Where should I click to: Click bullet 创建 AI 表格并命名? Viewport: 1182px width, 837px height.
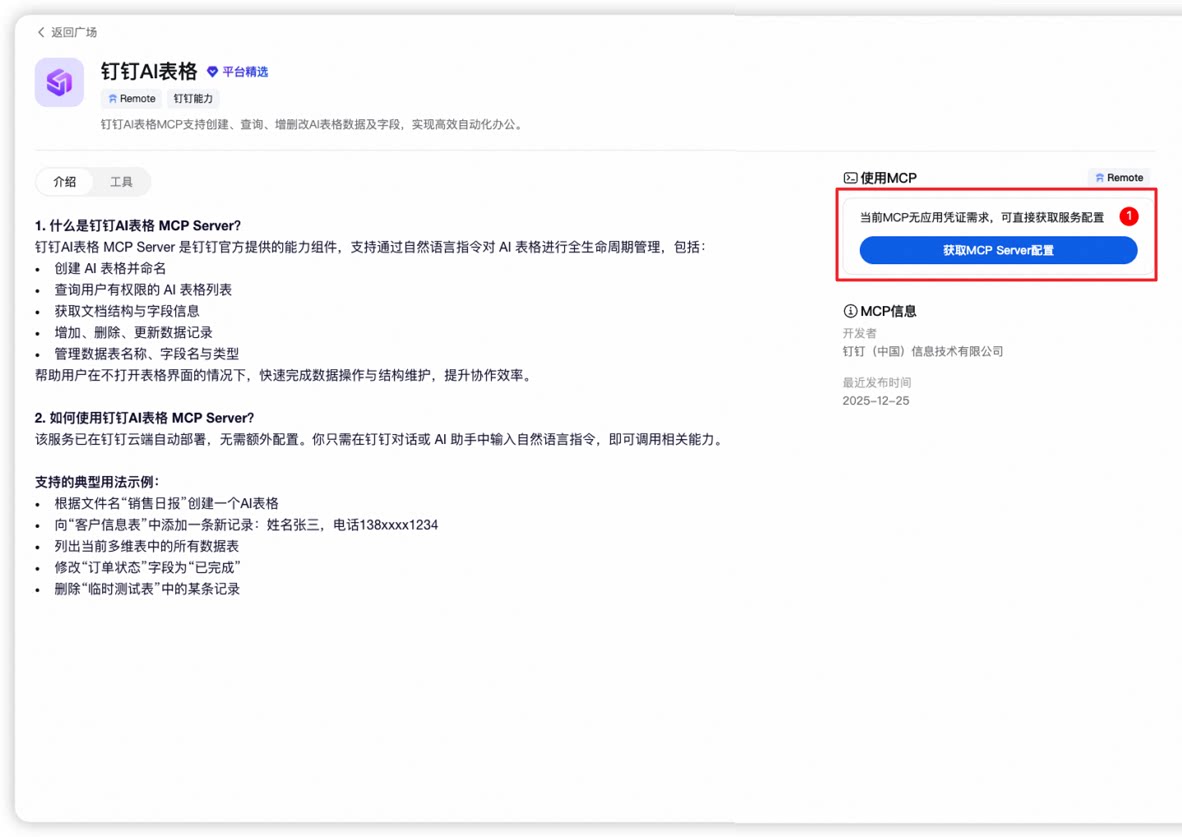click(x=110, y=268)
